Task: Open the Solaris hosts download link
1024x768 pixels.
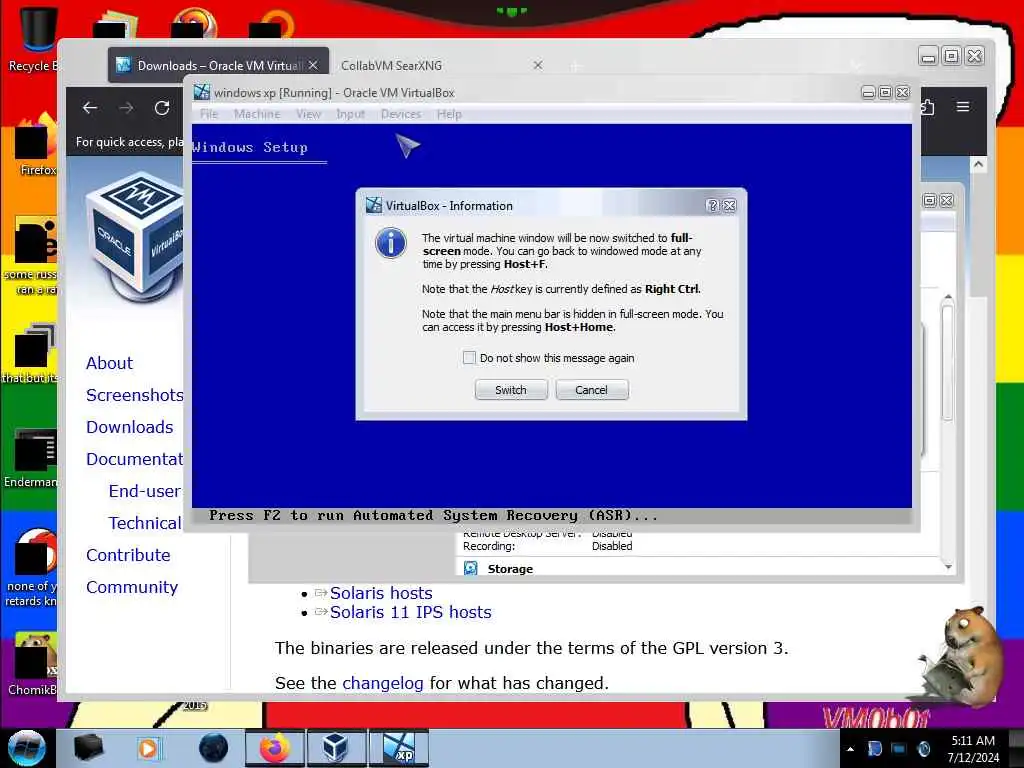Action: (x=381, y=593)
